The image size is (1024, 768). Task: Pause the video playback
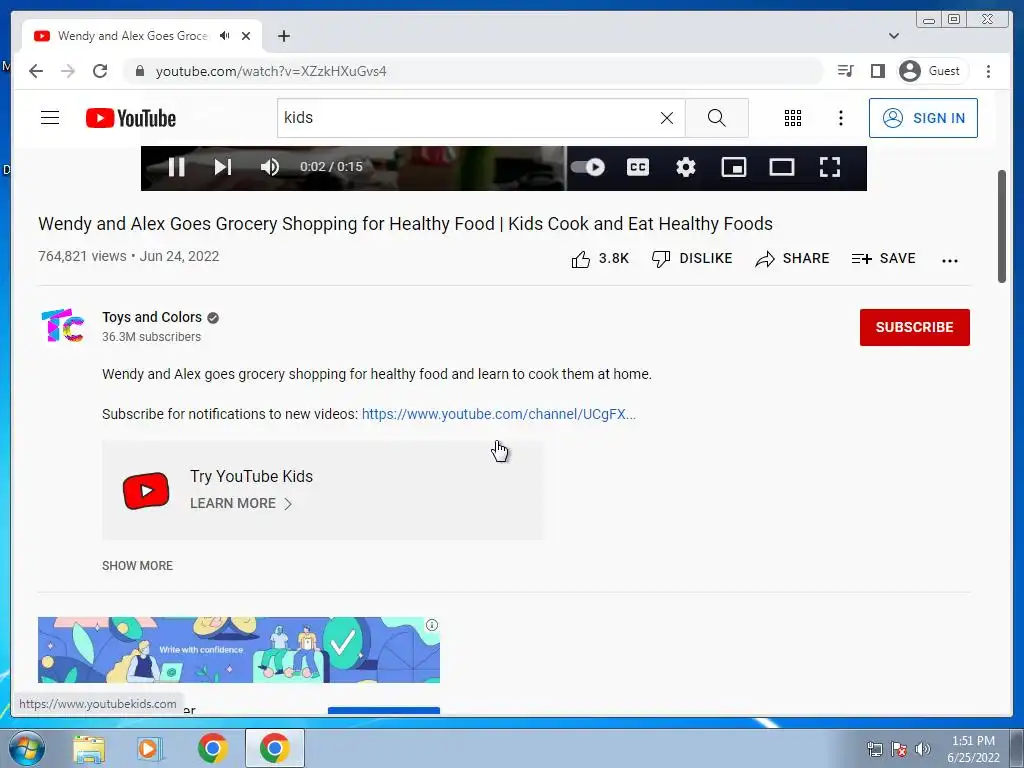(176, 167)
